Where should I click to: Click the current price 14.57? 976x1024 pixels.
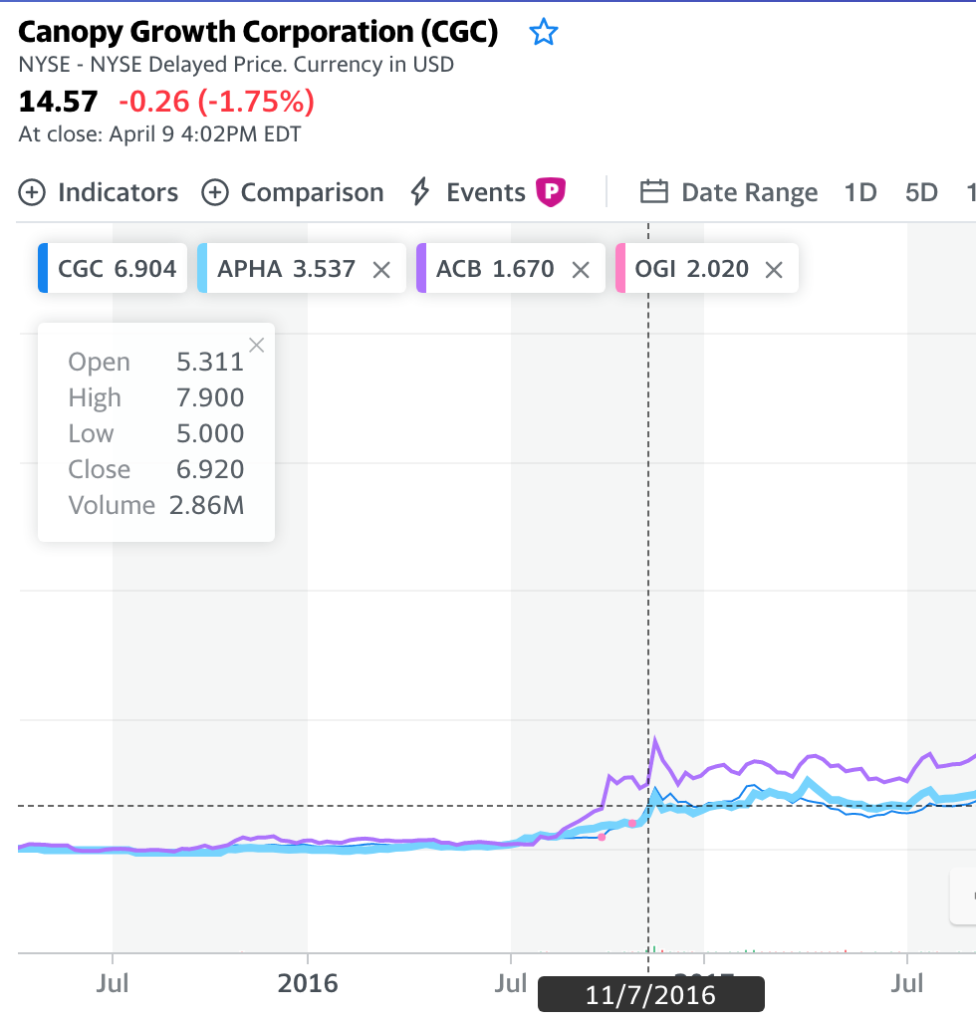pos(58,102)
